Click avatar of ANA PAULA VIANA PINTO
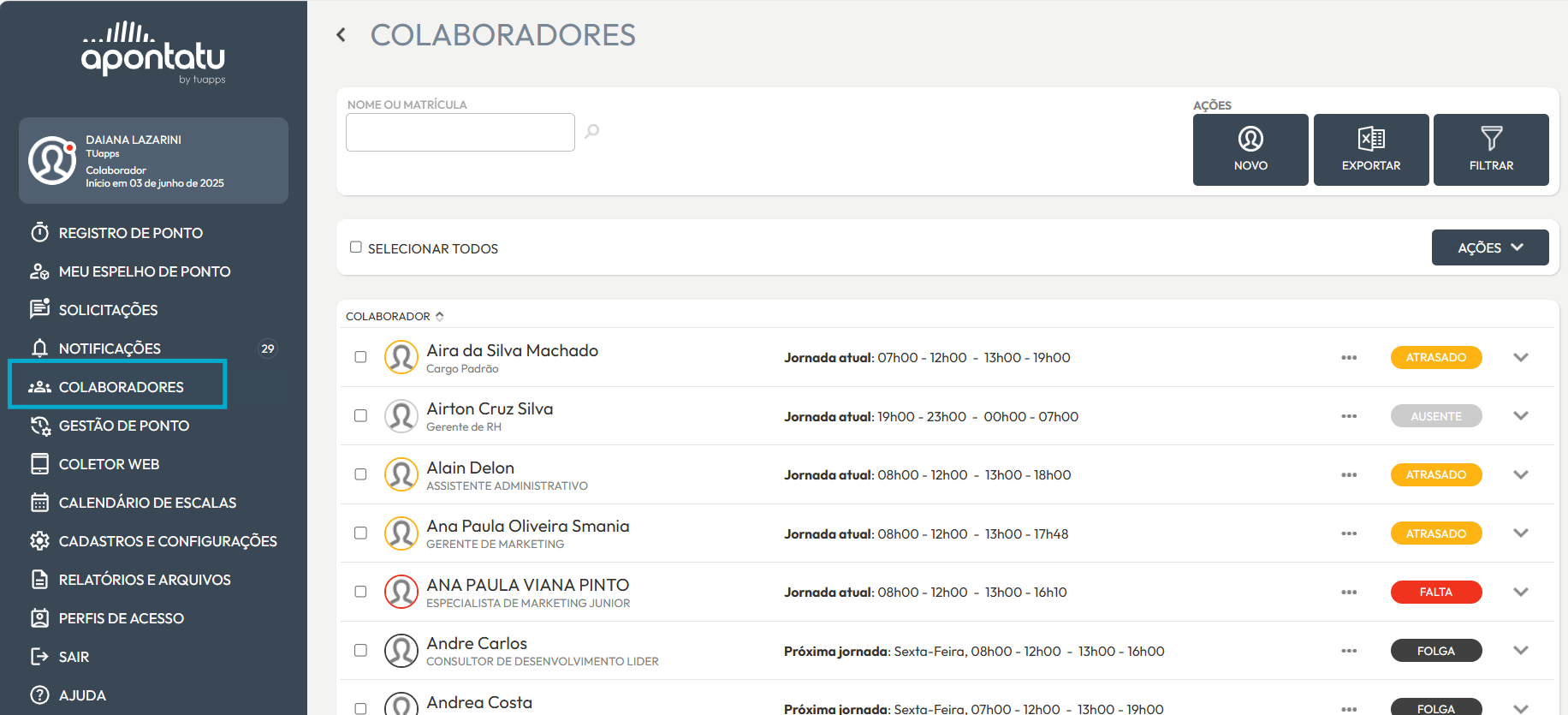The image size is (1568, 715). 401,592
